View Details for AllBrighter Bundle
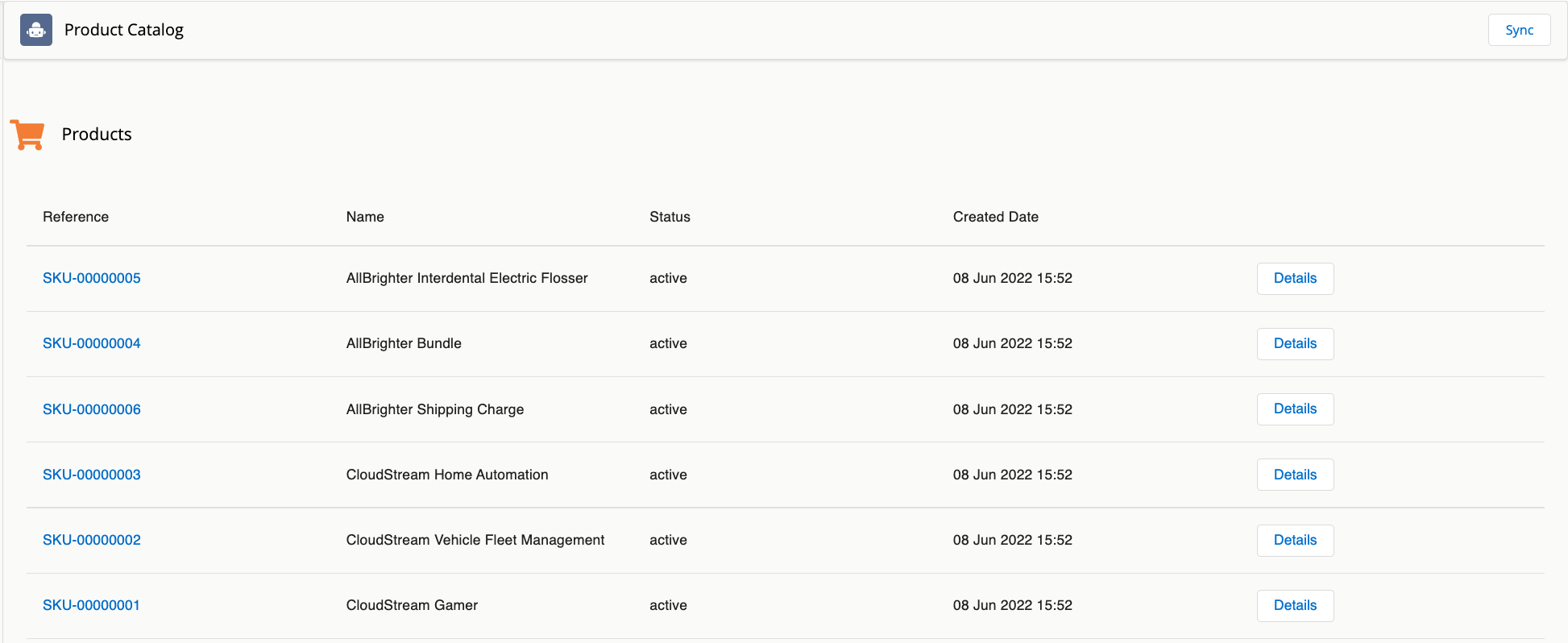 1295,344
